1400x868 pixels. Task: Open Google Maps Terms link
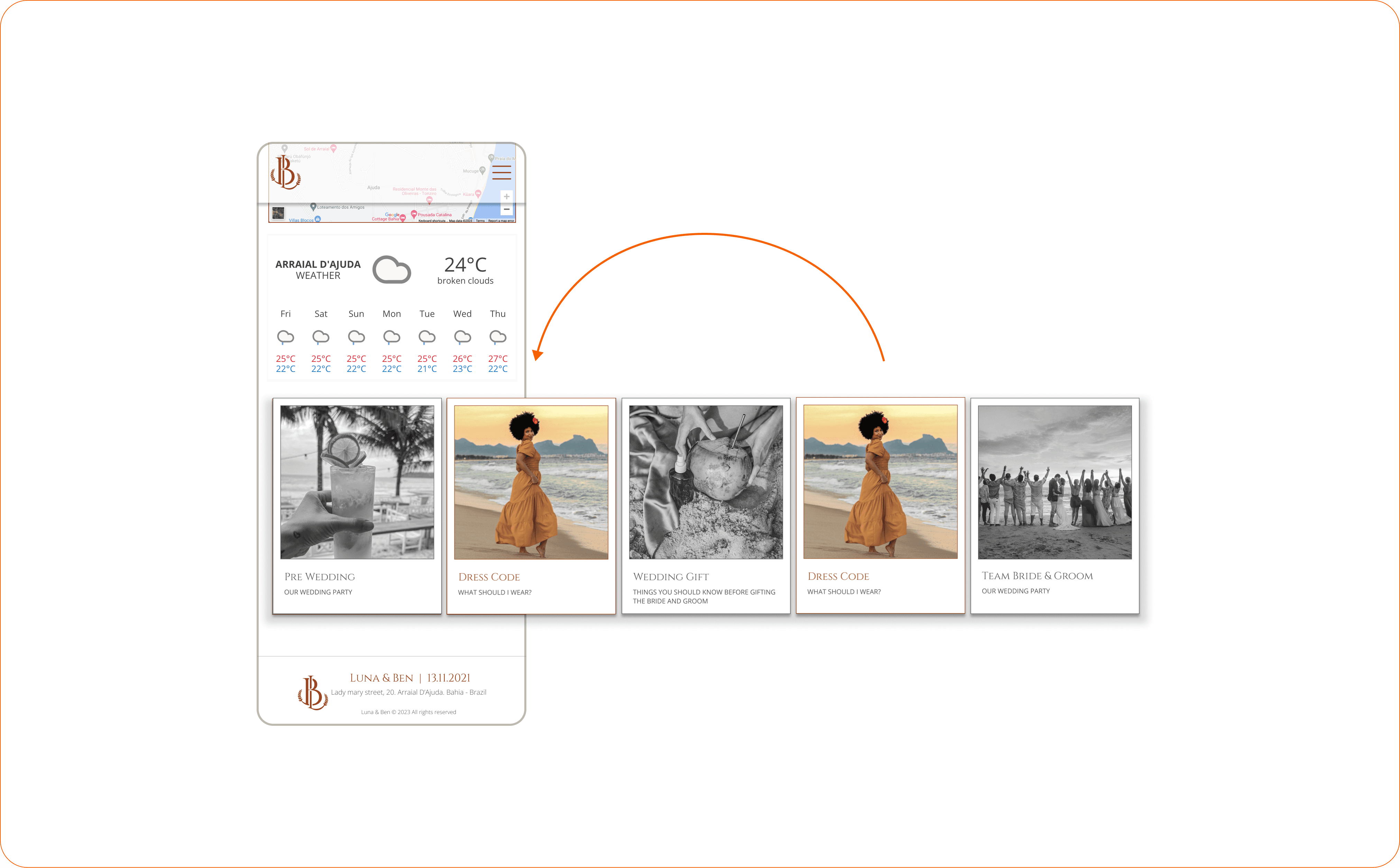[x=480, y=221]
